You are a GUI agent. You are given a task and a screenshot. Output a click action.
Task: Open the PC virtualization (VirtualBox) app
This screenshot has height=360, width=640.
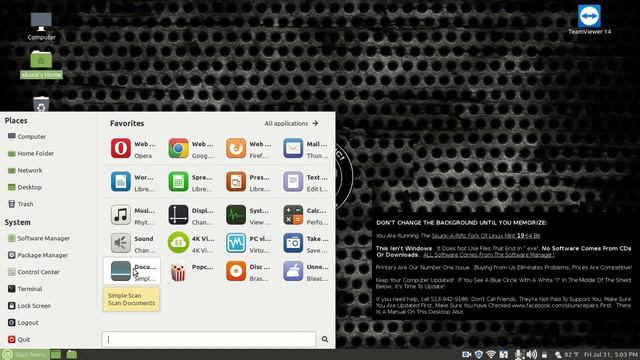pyautogui.click(x=248, y=244)
